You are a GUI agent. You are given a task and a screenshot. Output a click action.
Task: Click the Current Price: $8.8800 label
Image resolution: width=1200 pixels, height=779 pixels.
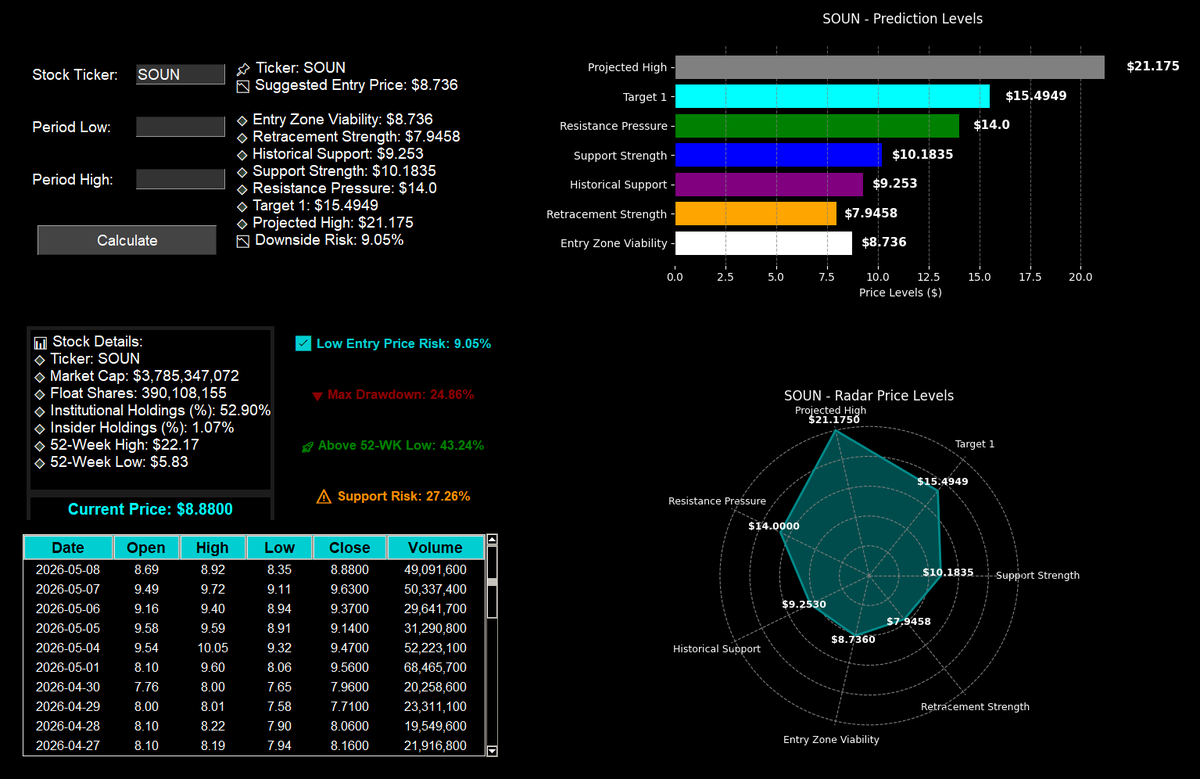click(150, 509)
